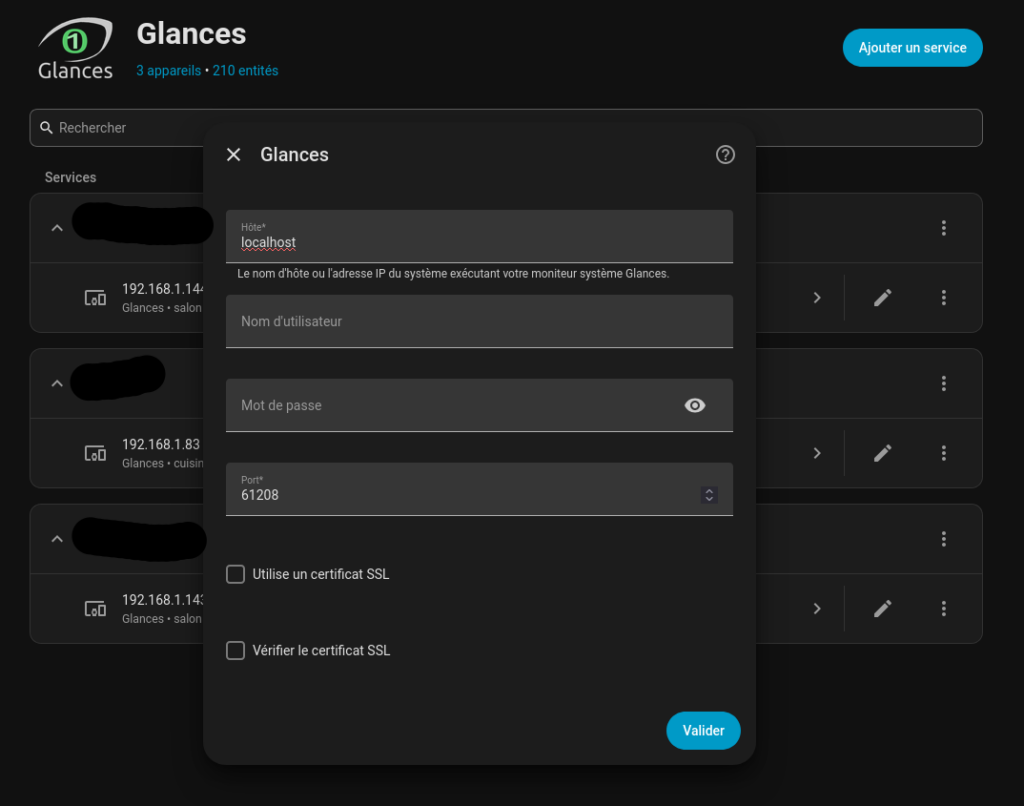Edit the 192.168.1.83 entry with the pencil

click(882, 453)
